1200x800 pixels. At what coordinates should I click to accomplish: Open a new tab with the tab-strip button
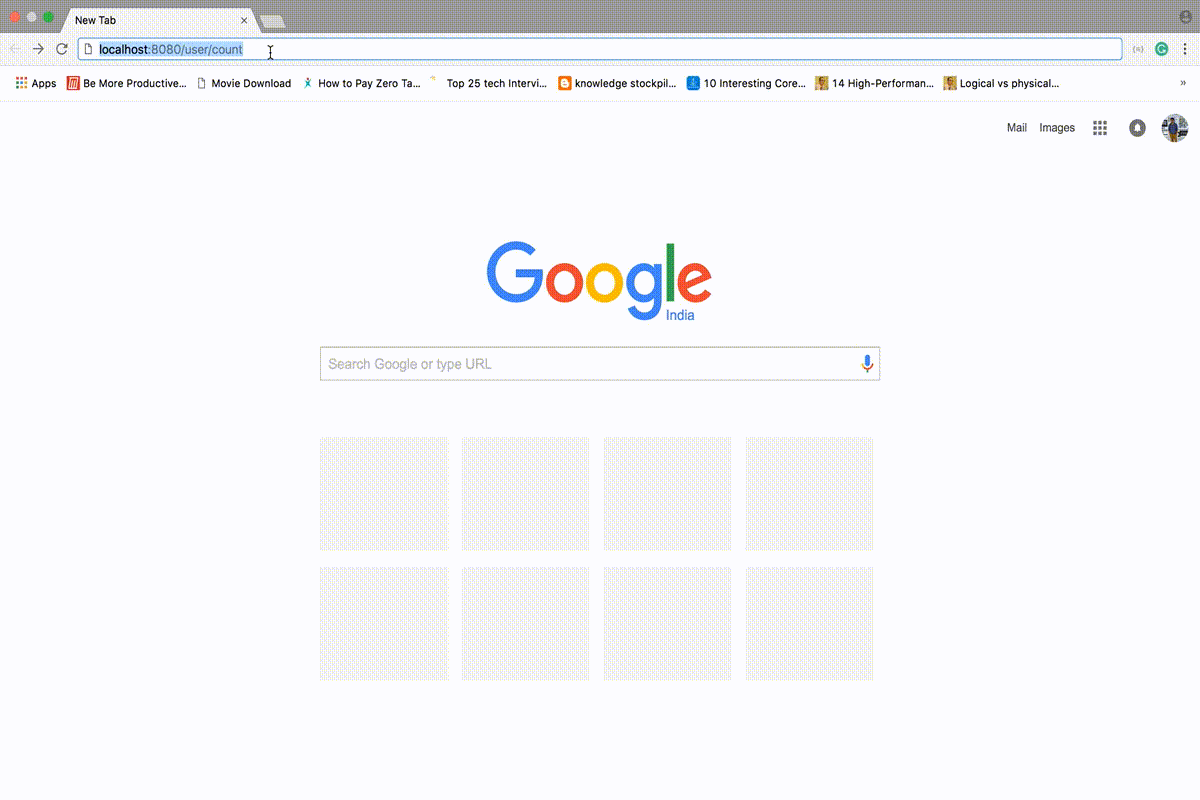[x=272, y=21]
